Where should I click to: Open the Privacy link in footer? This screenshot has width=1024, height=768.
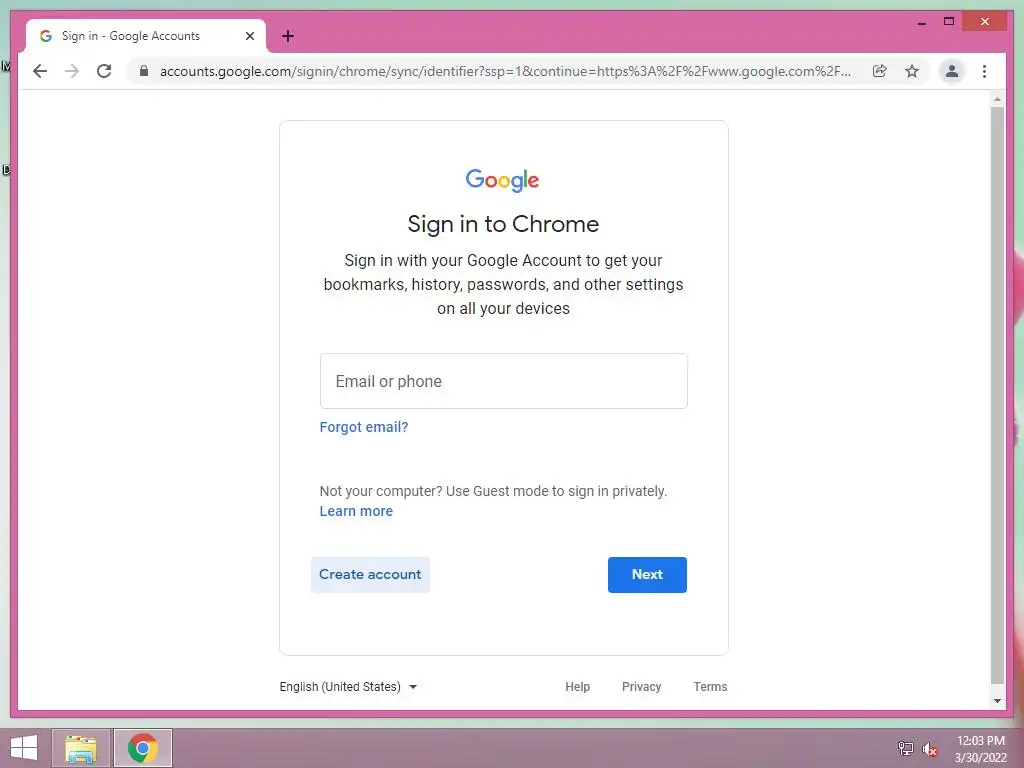coord(641,687)
